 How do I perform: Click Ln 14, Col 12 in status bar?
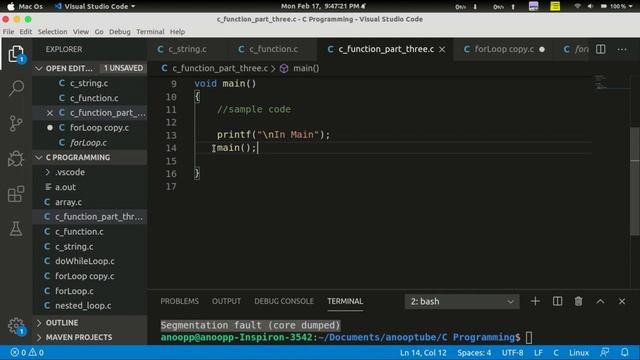(423, 352)
